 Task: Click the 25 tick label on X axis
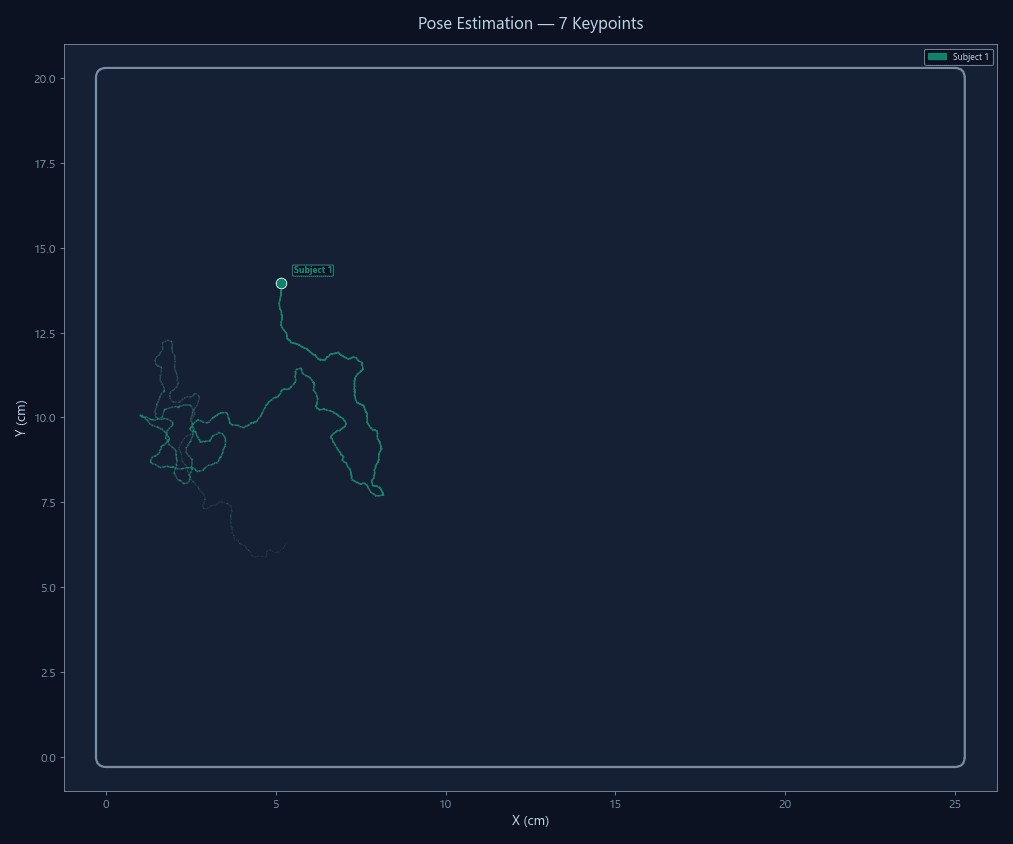coord(955,804)
